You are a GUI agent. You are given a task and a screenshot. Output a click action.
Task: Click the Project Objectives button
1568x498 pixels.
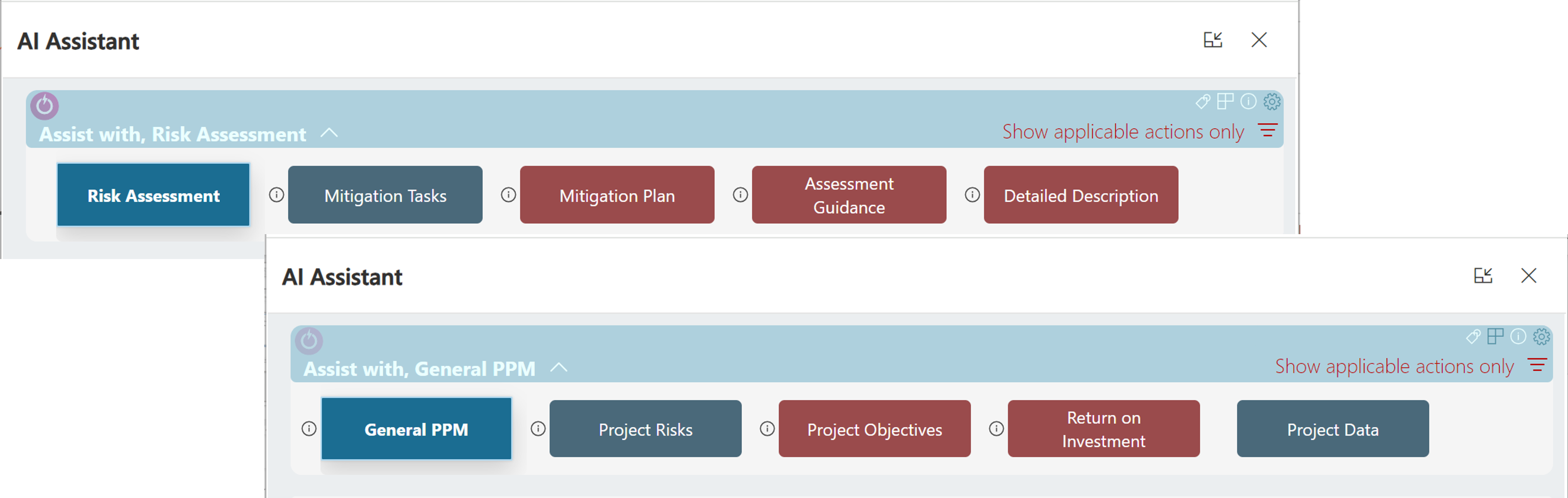tap(874, 429)
